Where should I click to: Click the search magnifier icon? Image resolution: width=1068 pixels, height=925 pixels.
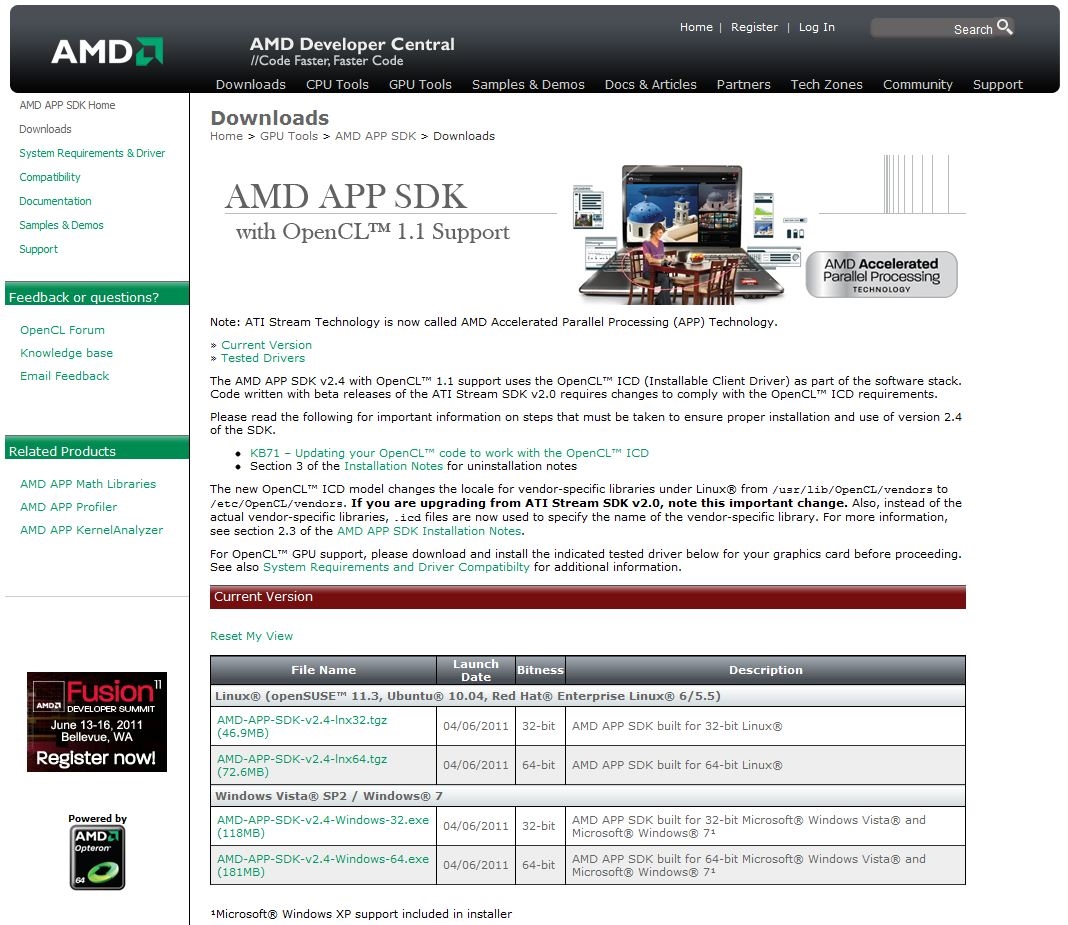tap(1005, 27)
